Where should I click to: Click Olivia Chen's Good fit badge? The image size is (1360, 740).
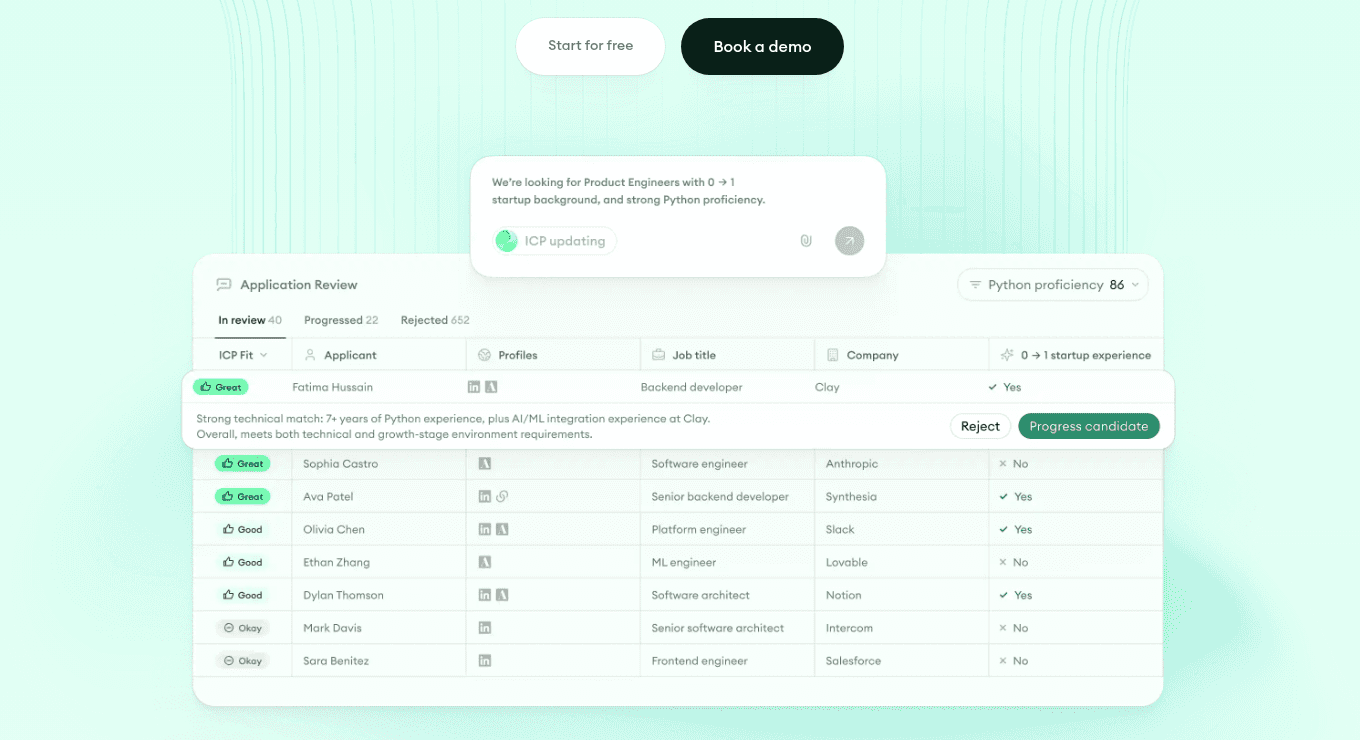point(242,530)
